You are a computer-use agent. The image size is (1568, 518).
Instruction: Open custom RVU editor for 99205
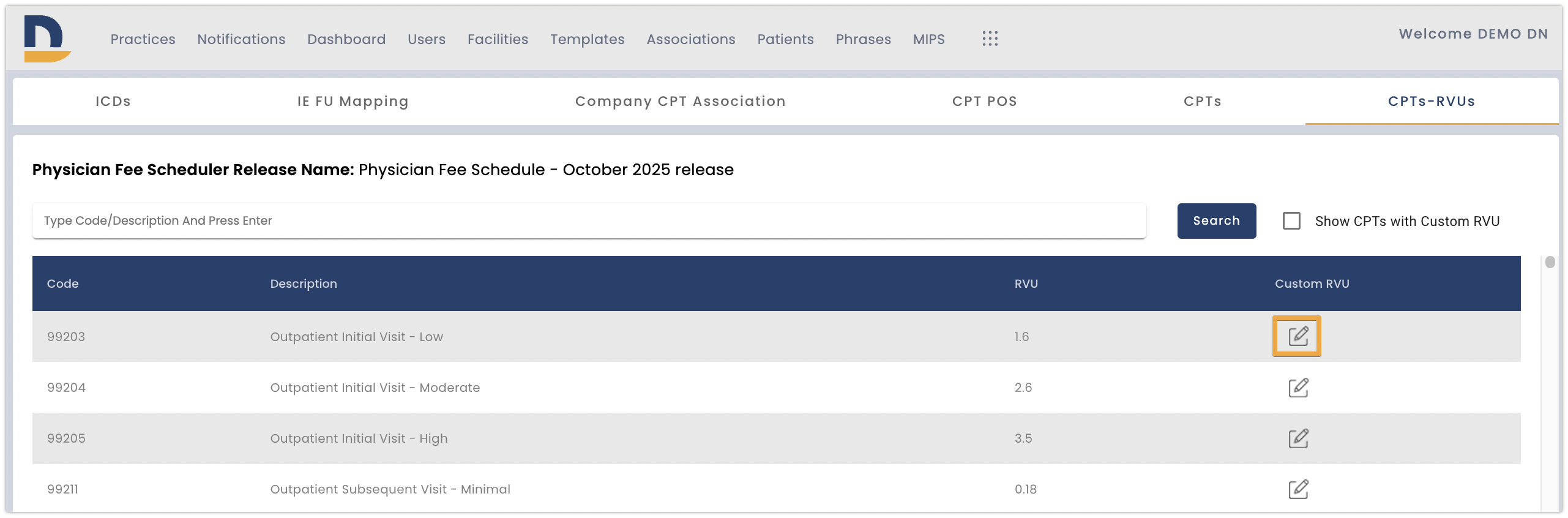(1297, 438)
